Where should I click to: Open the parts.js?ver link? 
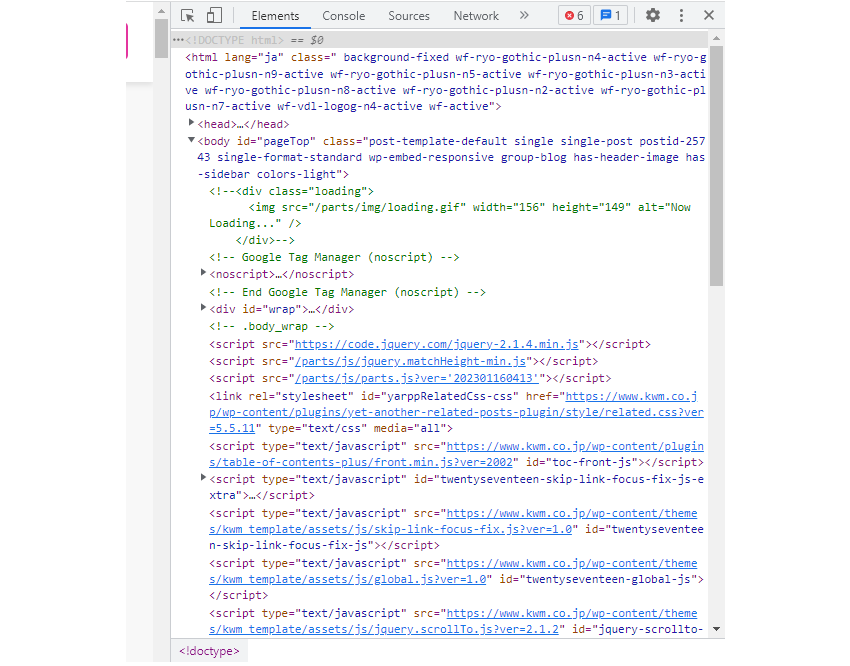tap(416, 378)
